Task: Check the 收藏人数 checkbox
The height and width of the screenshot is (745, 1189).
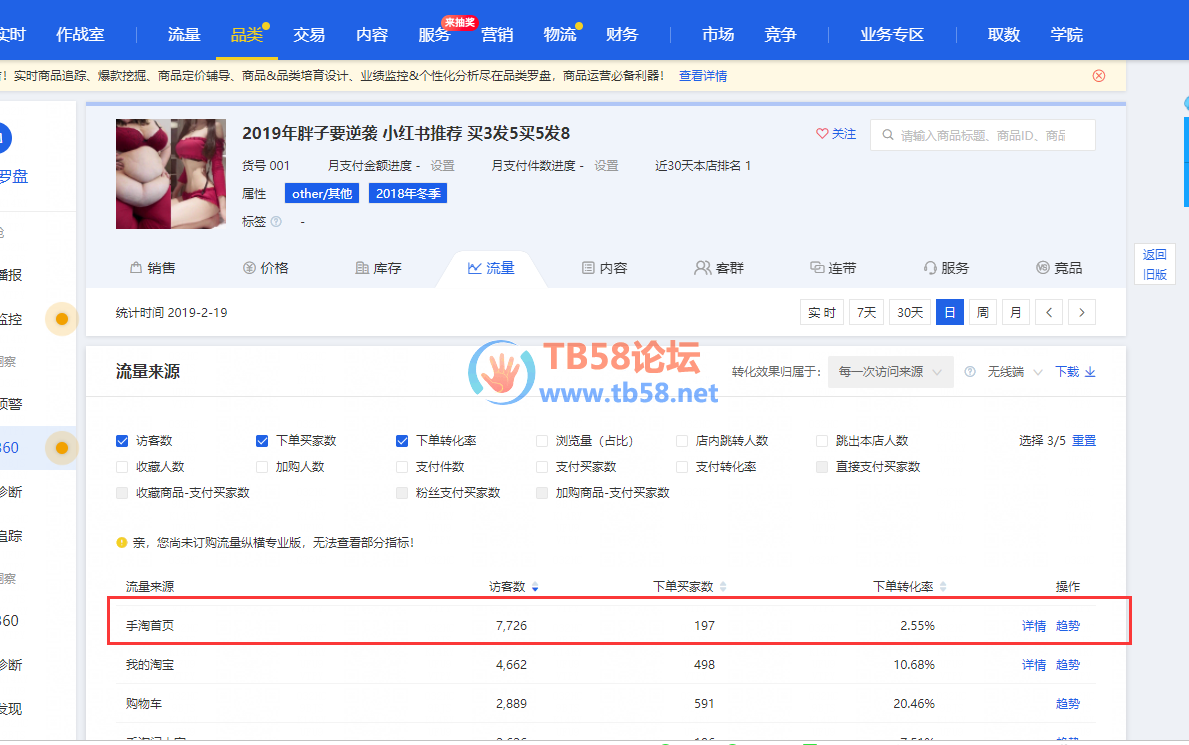Action: (122, 467)
